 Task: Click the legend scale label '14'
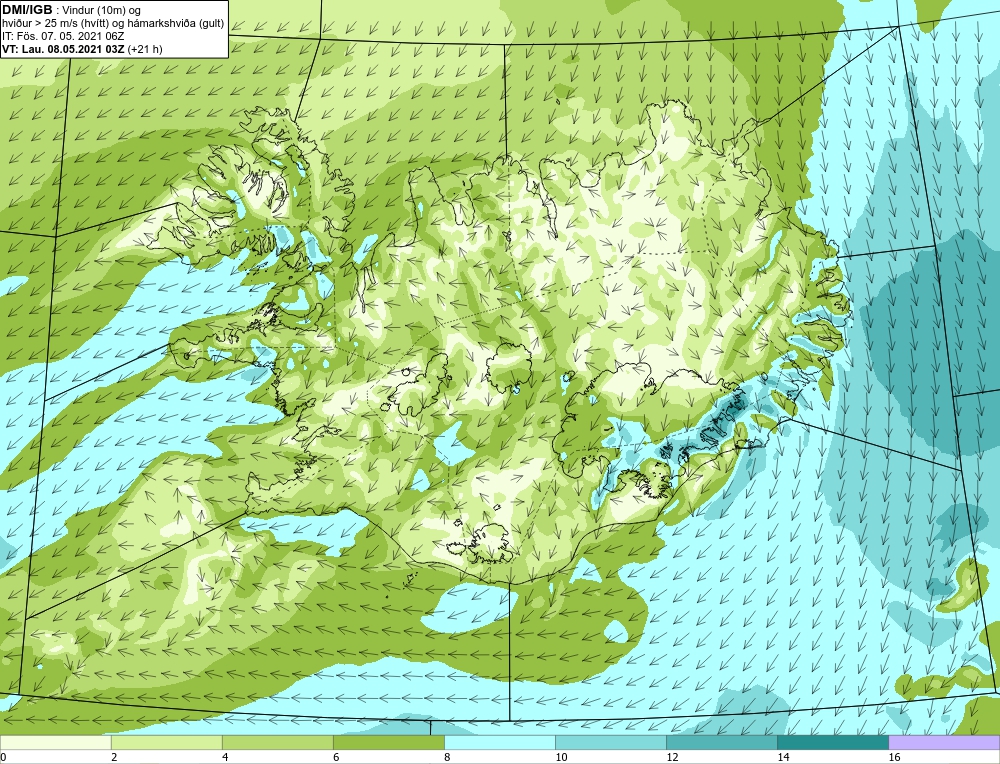783,757
